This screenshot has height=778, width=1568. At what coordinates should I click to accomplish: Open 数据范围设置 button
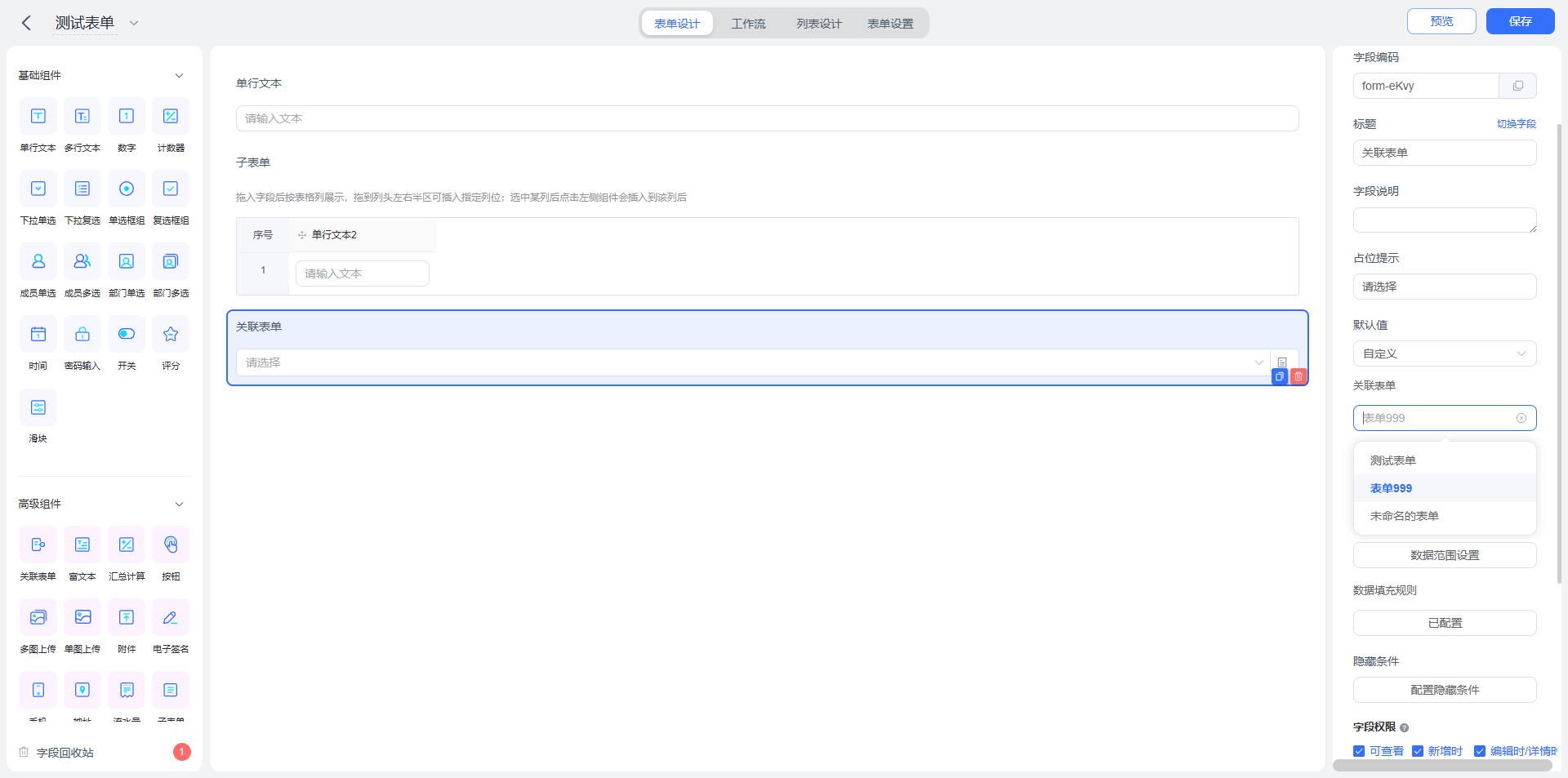1445,555
